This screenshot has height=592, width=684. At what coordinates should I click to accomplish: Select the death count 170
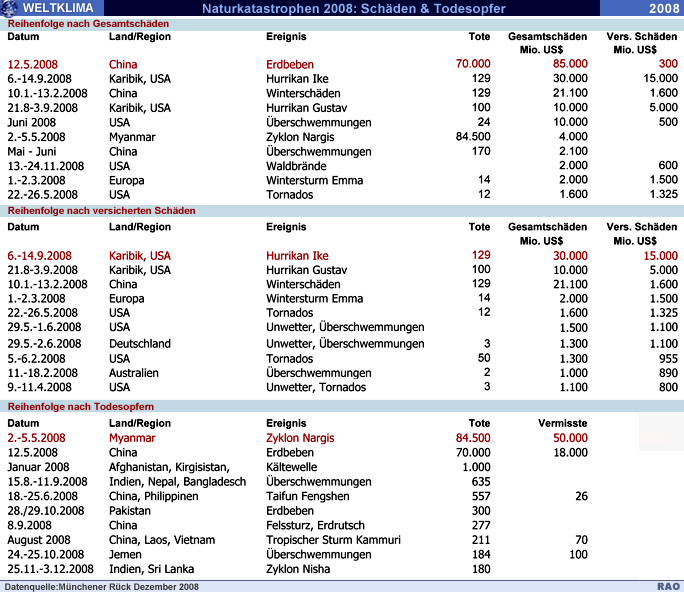tap(481, 151)
